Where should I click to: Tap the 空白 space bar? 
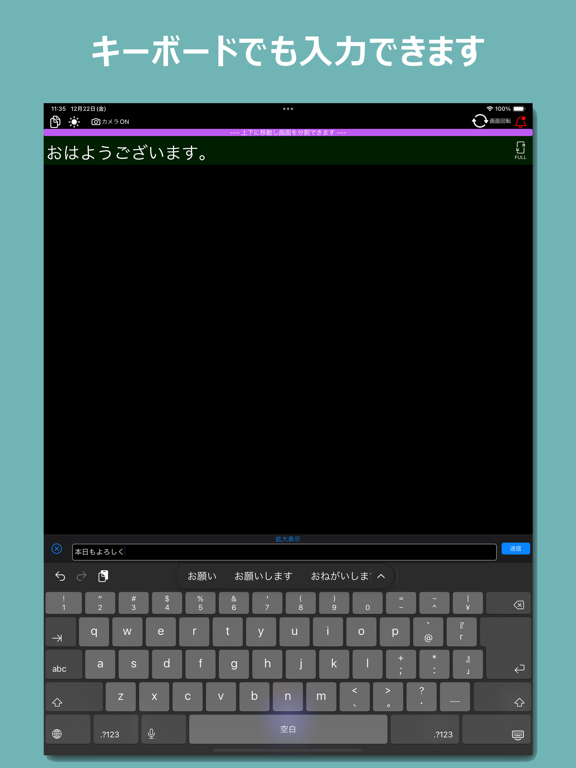[x=288, y=729]
